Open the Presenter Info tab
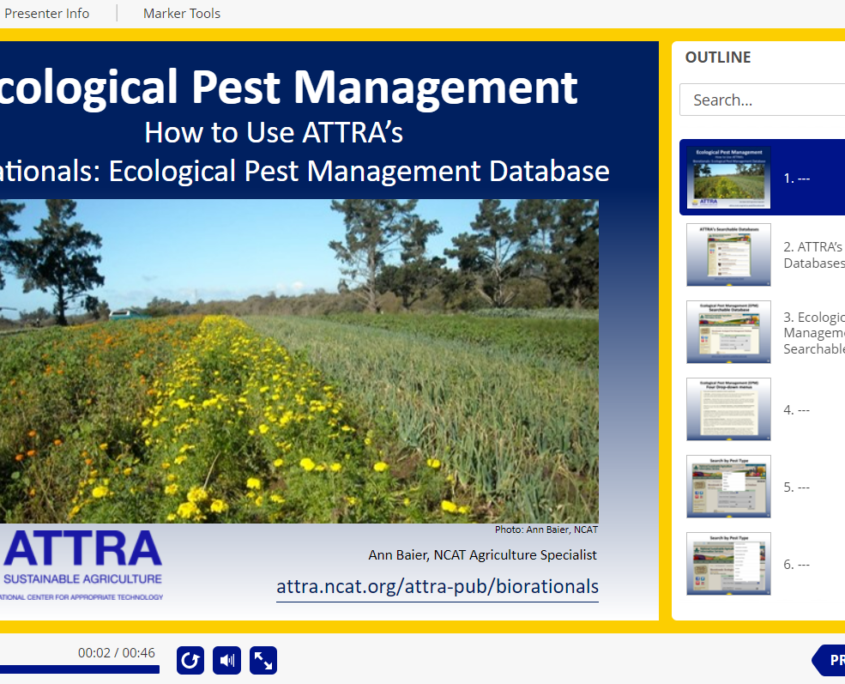Viewport: 845px width, 684px height. [x=47, y=13]
